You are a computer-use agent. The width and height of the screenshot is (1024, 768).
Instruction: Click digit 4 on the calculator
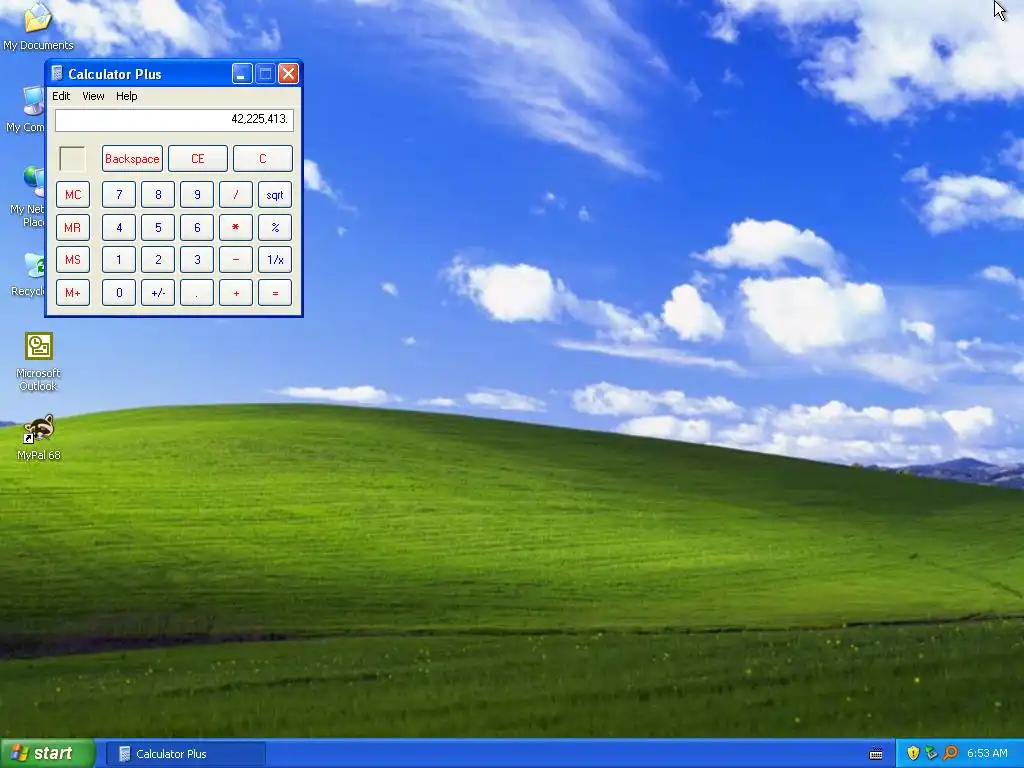[x=119, y=227]
